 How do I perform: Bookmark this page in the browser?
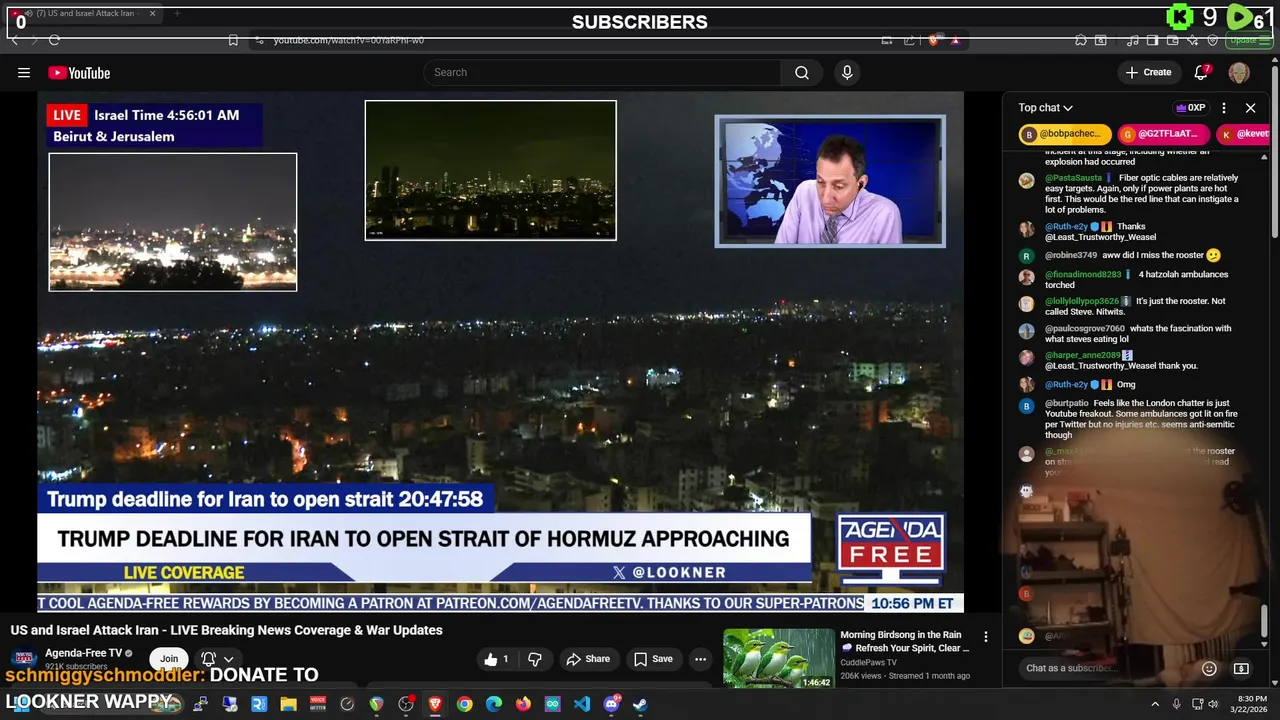[233, 40]
